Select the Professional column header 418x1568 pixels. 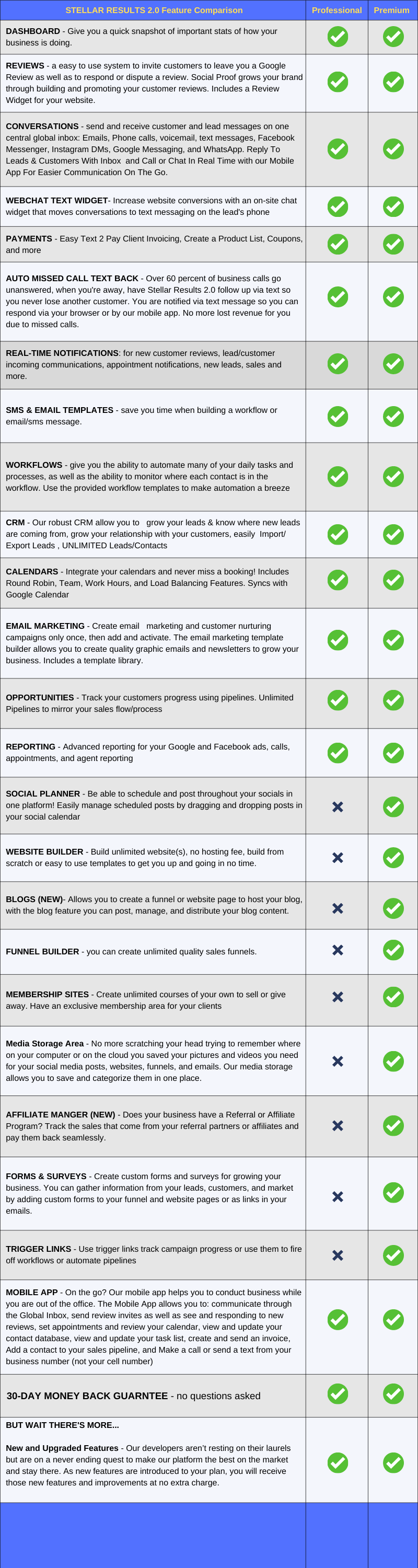(336, 10)
